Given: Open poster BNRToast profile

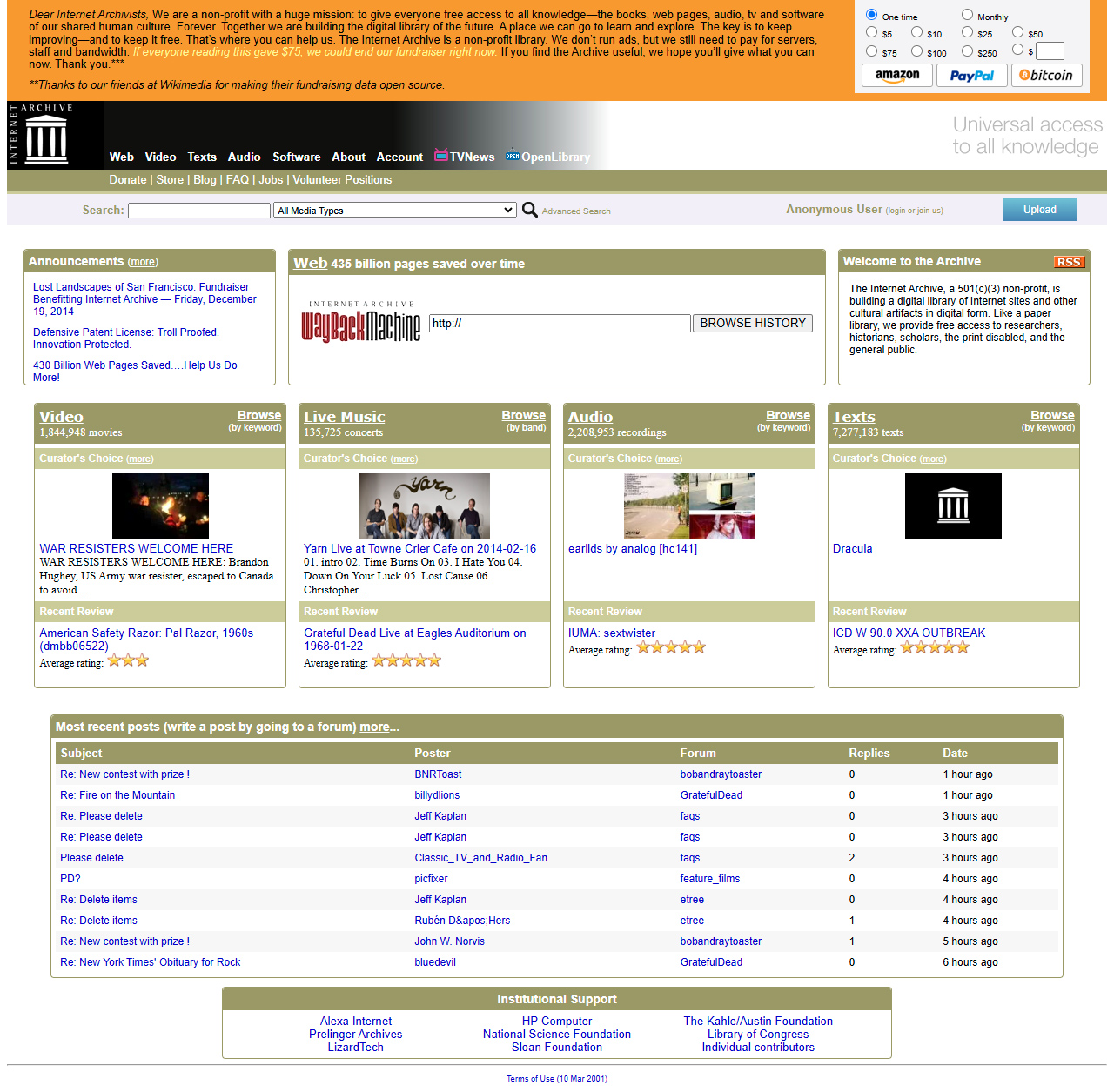Looking at the screenshot, I should click(438, 774).
